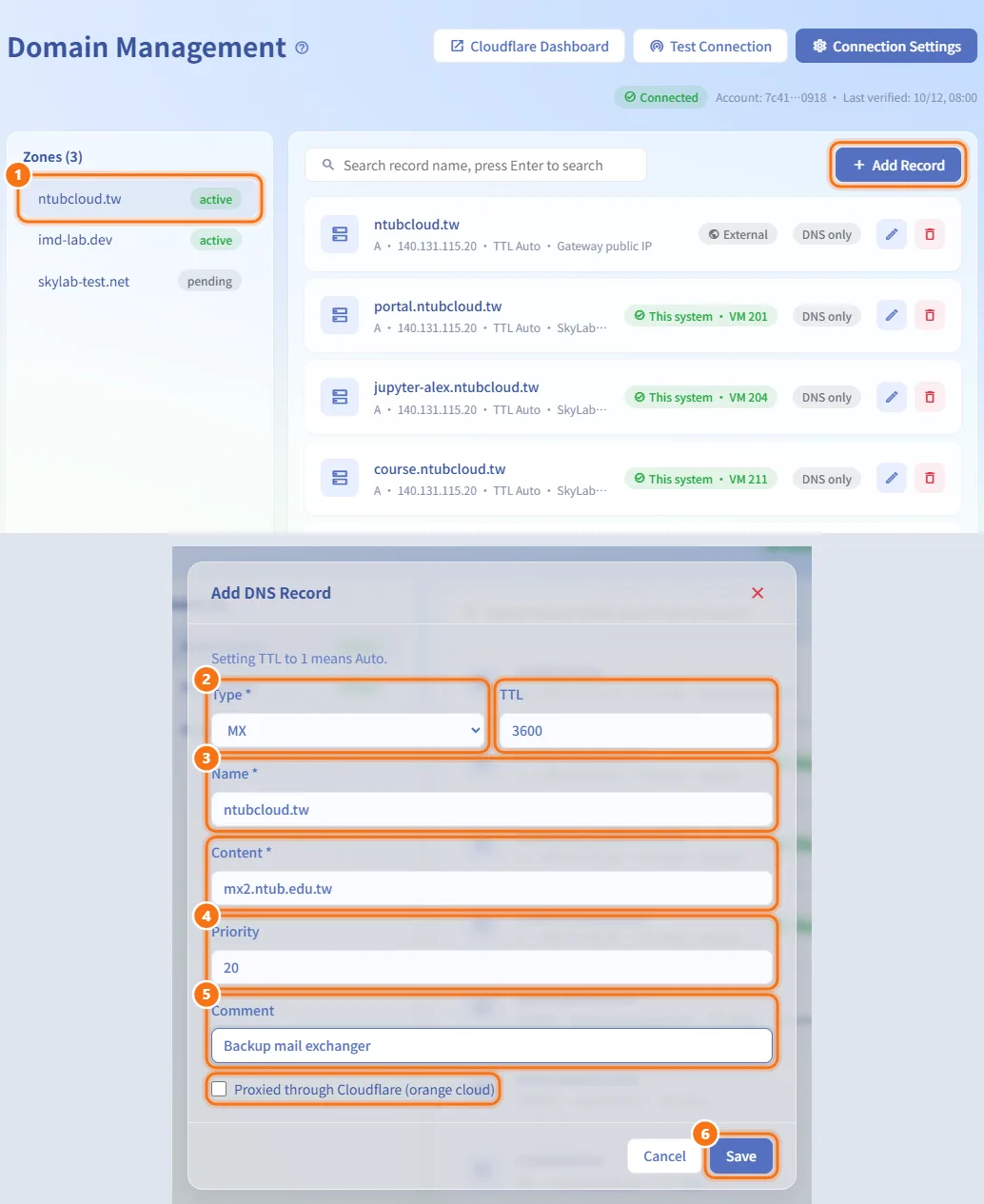The image size is (984, 1204).
Task: Delete the ntubcloud.tw A record
Action: click(930, 234)
